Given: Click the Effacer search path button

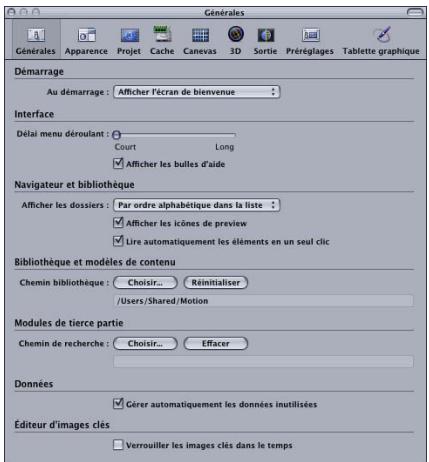Looking at the screenshot, I should [216, 343].
